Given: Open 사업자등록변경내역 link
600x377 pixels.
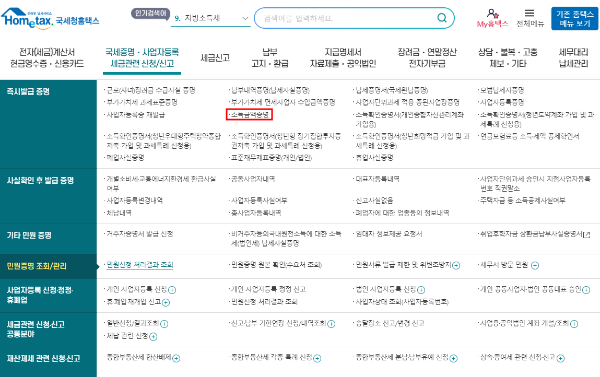Looking at the screenshot, I should (134, 200).
